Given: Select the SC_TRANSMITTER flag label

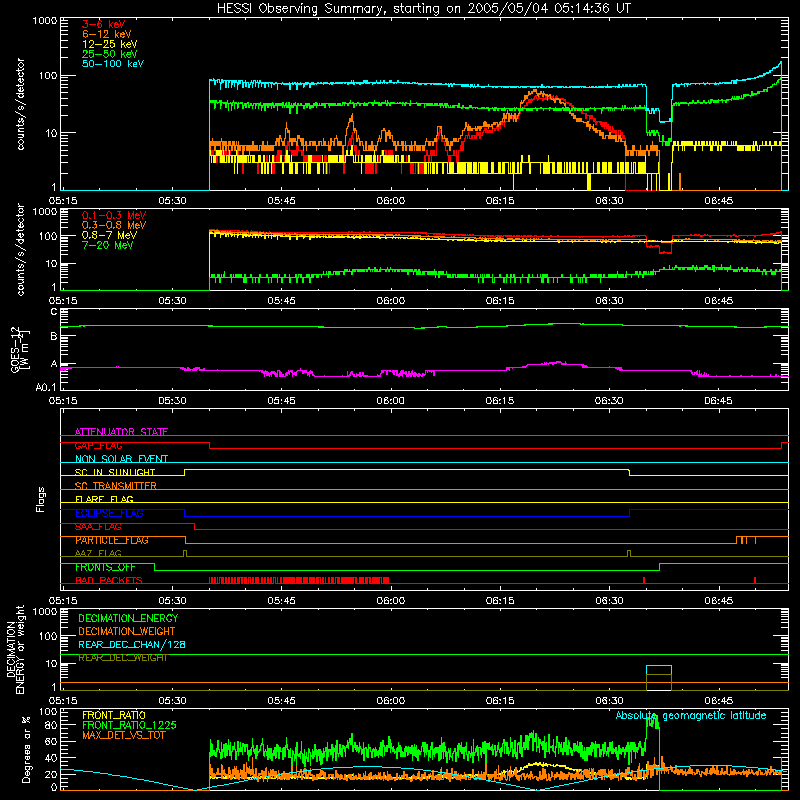Looking at the screenshot, I should [x=116, y=486].
